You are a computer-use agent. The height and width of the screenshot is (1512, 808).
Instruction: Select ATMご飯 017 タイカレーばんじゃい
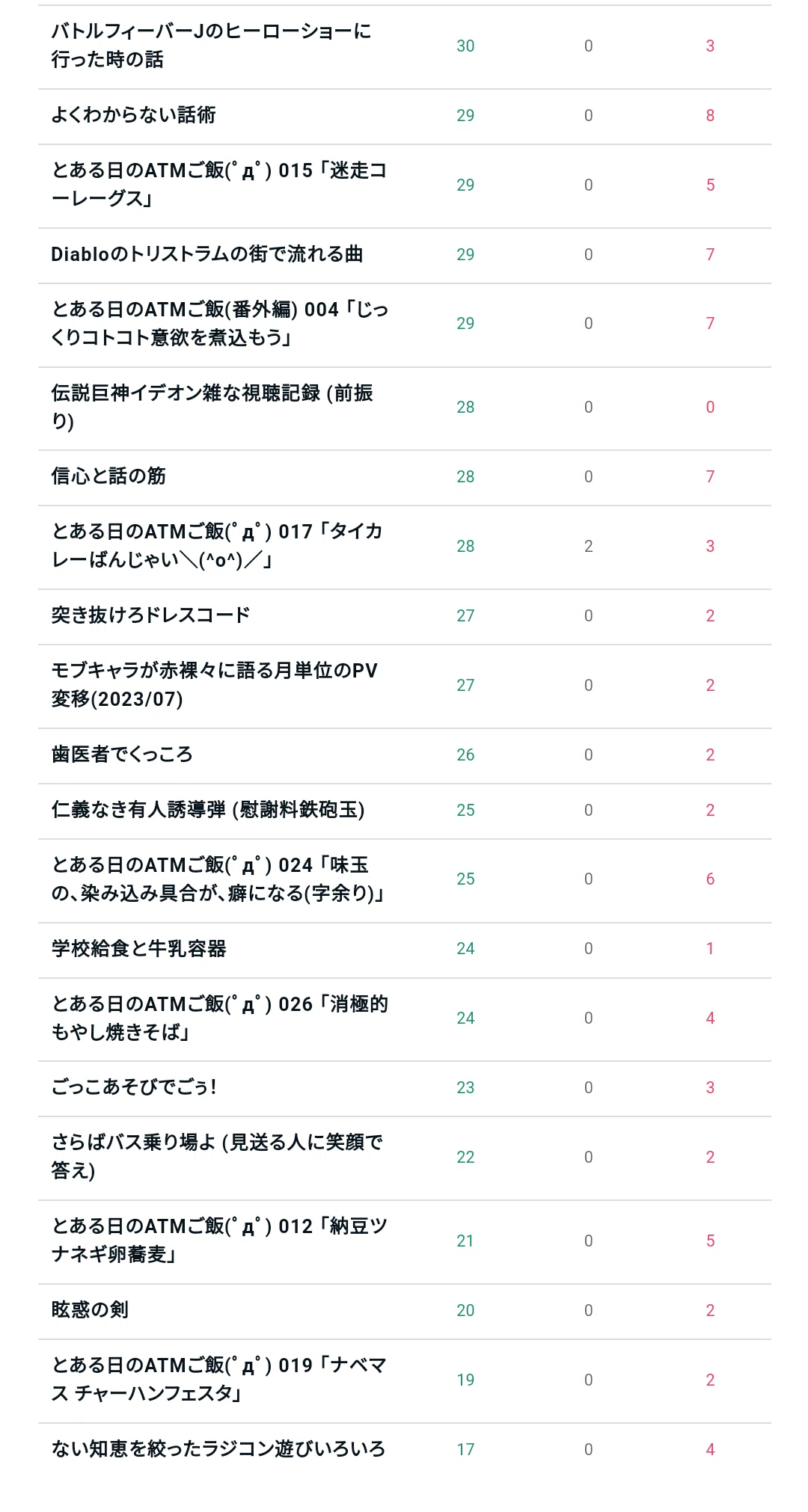pos(217,546)
